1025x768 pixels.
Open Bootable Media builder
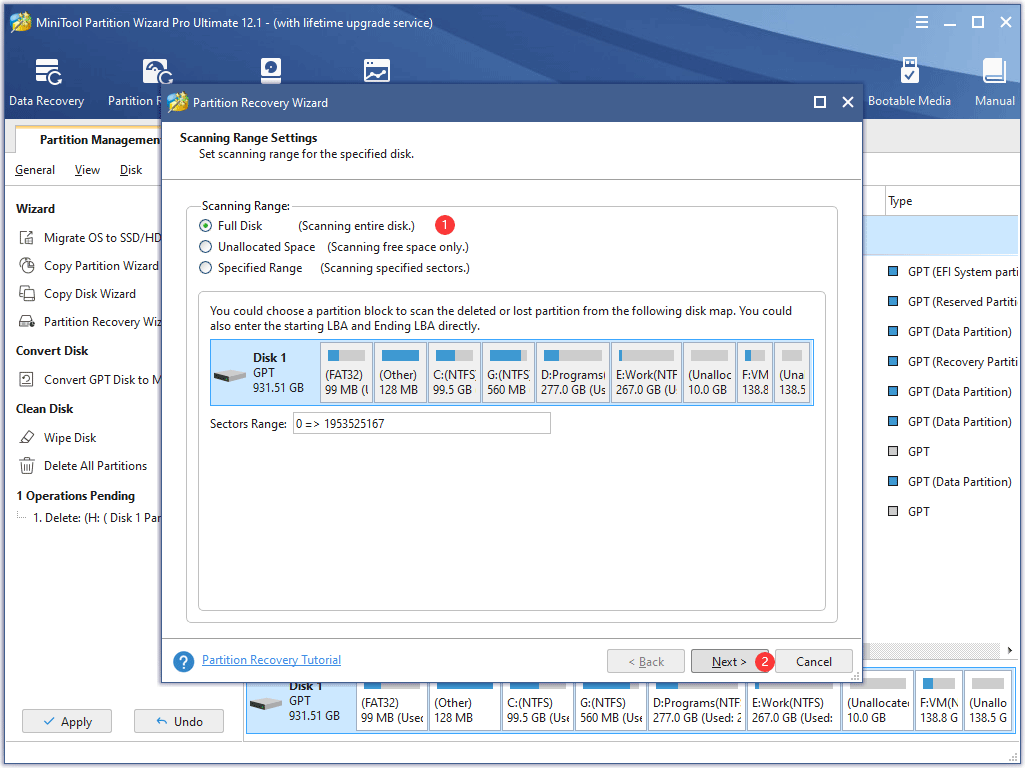(x=909, y=82)
